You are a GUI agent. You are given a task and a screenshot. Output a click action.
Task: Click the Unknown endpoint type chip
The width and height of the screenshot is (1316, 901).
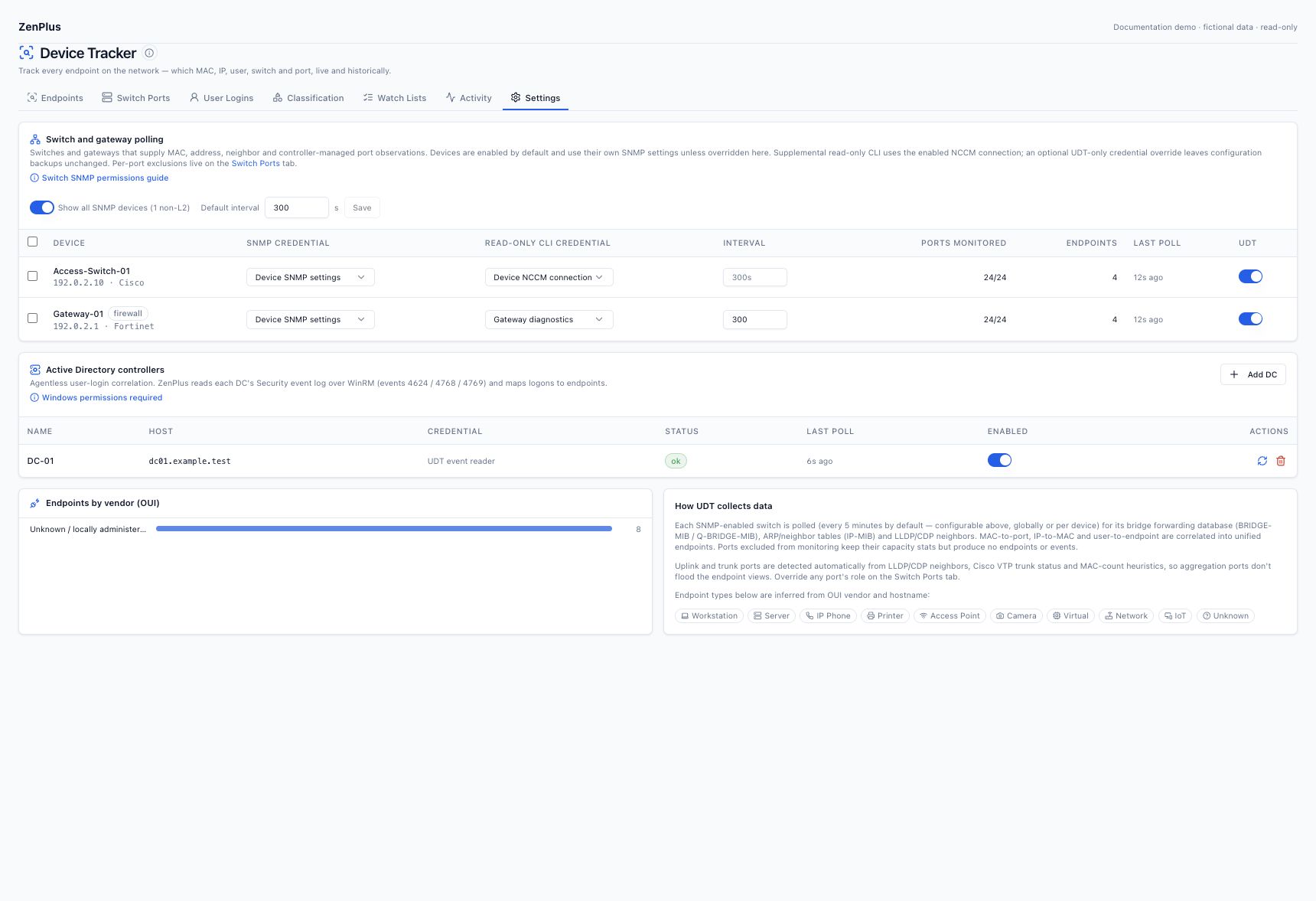(x=1225, y=615)
